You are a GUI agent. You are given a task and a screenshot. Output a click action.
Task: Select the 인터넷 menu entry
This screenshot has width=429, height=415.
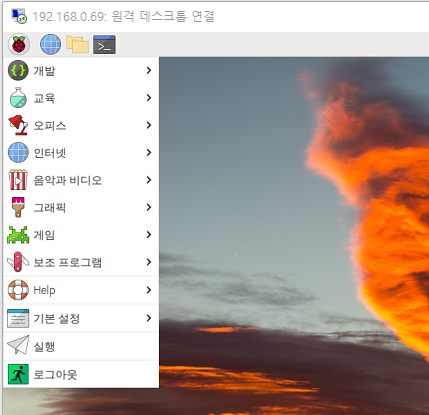[x=81, y=152]
